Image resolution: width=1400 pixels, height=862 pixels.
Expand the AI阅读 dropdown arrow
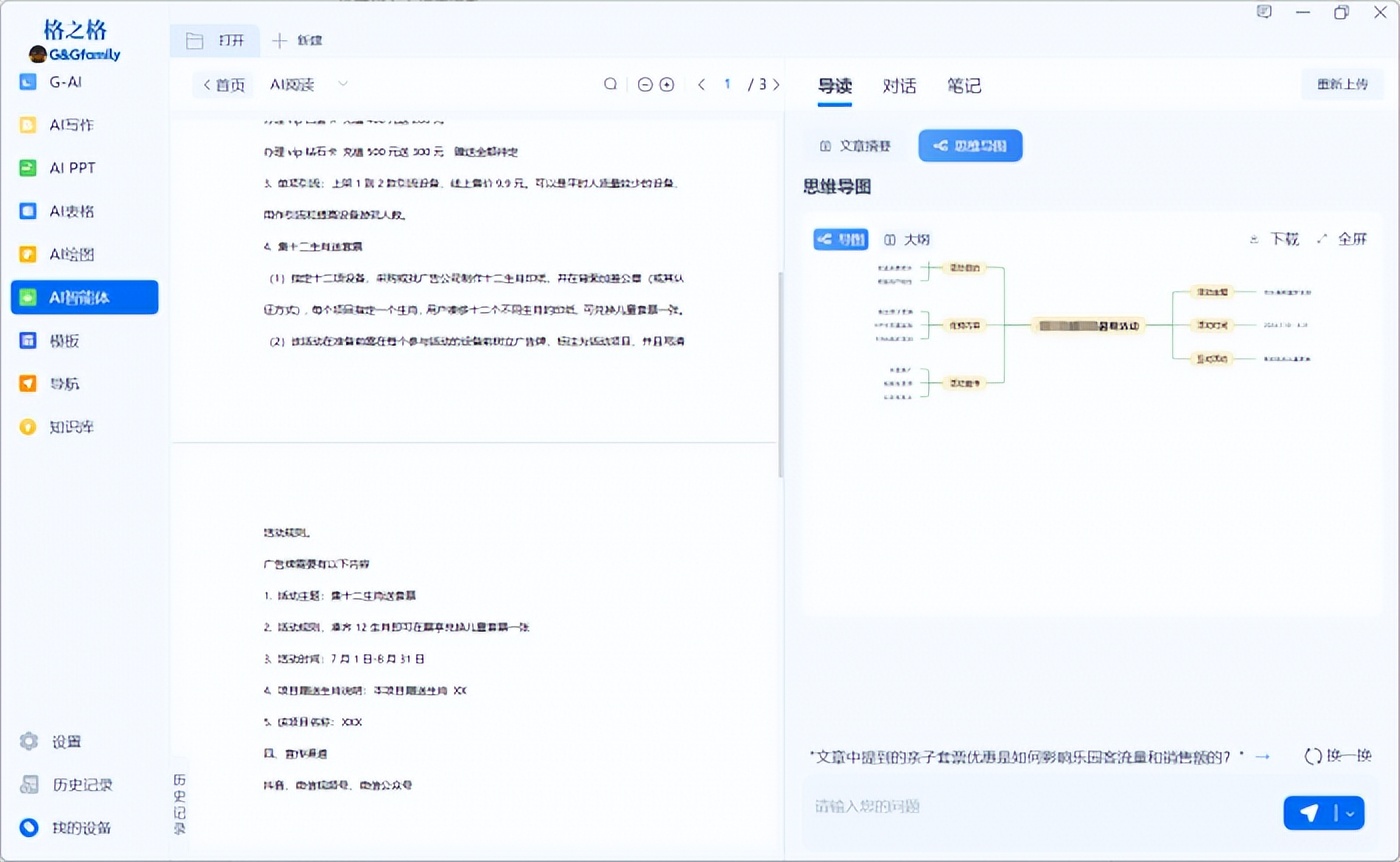(343, 85)
